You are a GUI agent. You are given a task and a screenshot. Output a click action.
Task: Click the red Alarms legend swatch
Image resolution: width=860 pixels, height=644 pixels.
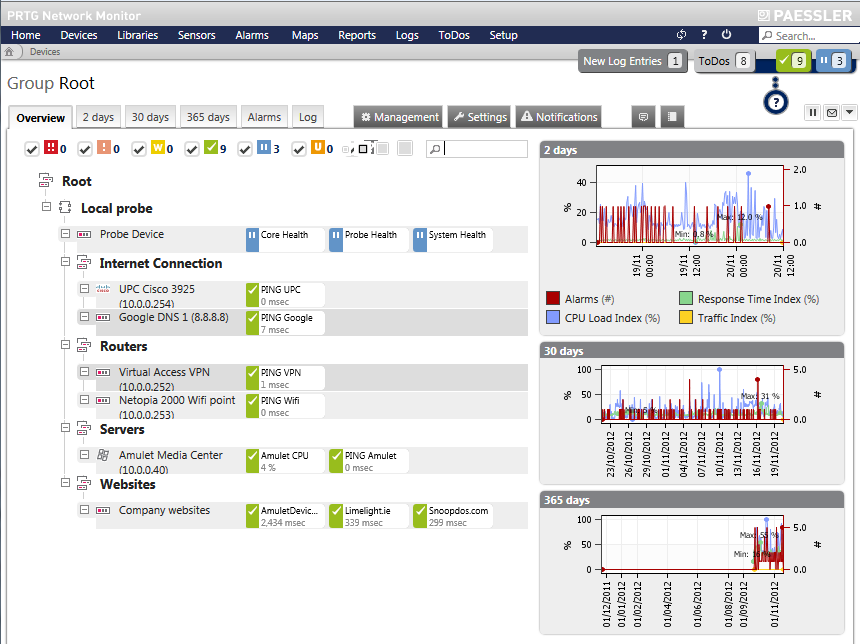pyautogui.click(x=553, y=298)
